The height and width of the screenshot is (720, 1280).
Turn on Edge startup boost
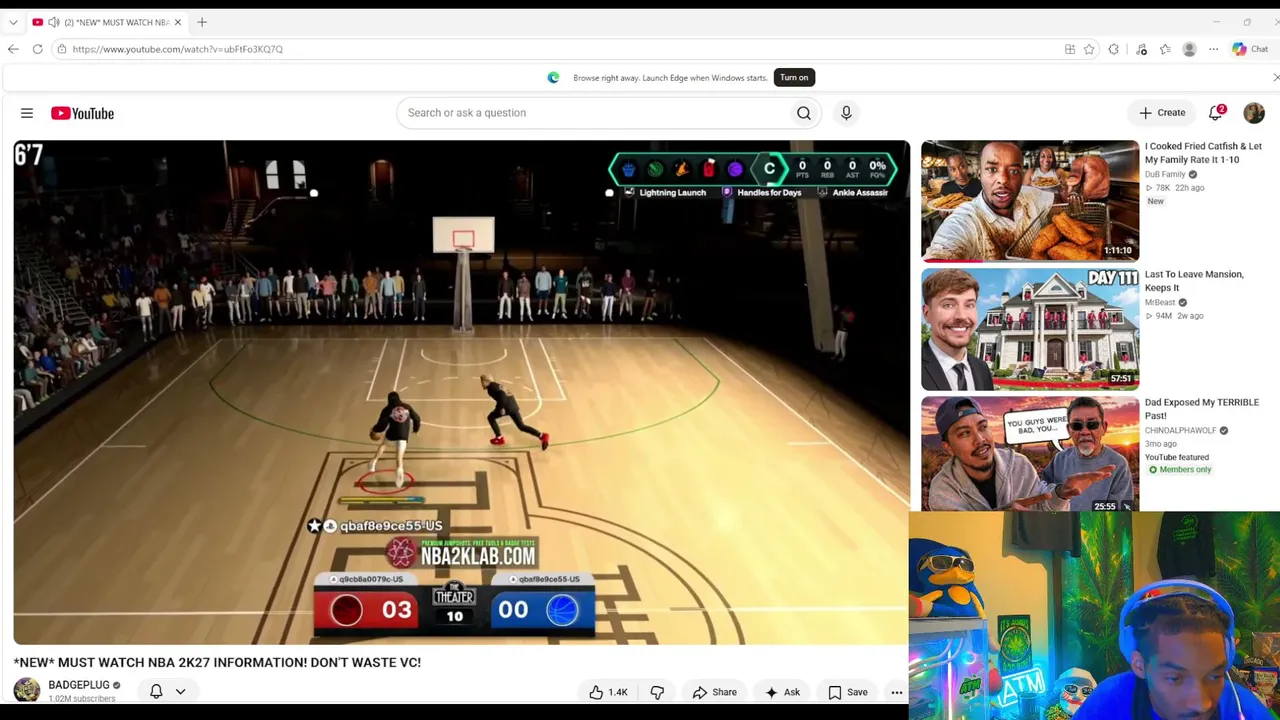click(794, 78)
